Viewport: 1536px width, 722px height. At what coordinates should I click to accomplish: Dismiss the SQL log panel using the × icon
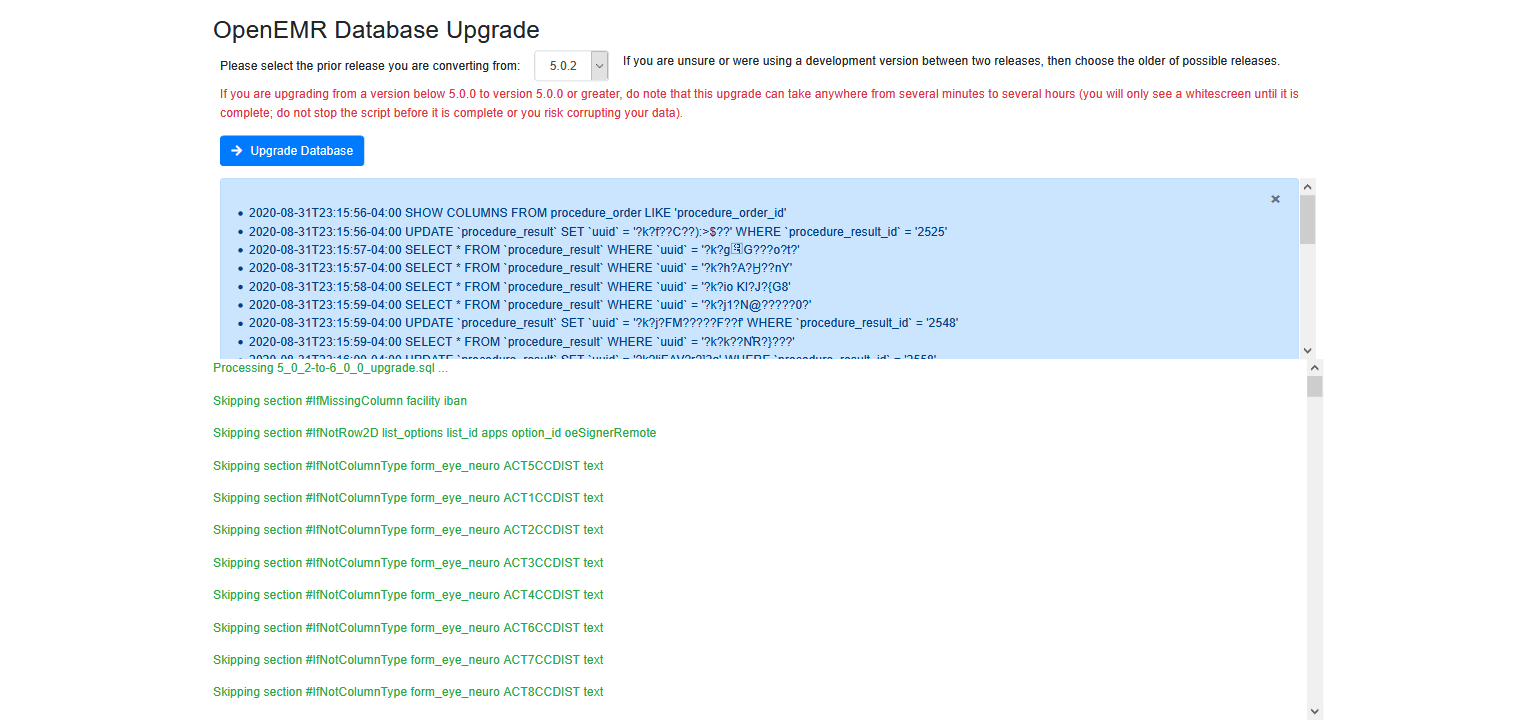click(x=1275, y=199)
